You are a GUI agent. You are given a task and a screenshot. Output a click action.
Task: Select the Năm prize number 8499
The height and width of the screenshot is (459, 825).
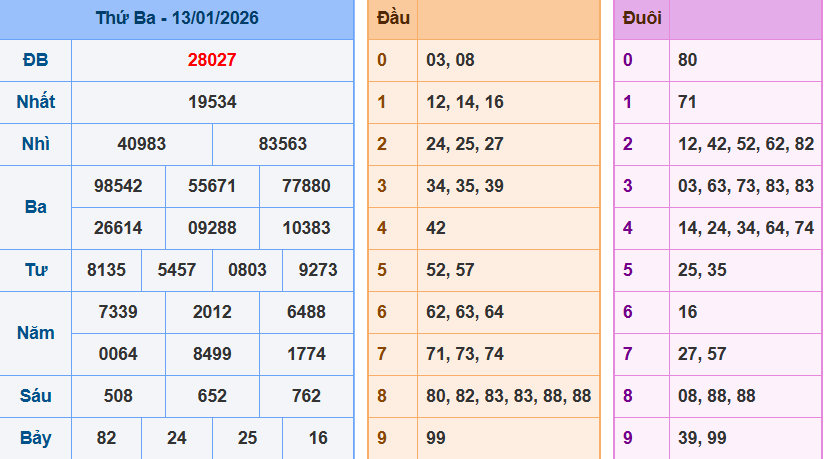(x=212, y=354)
